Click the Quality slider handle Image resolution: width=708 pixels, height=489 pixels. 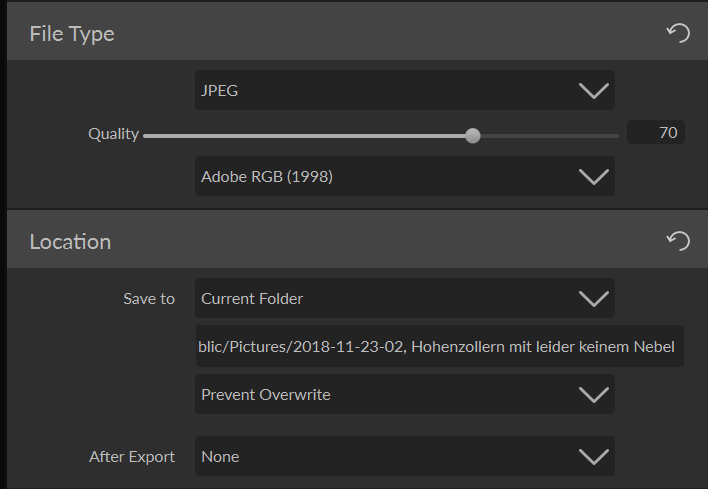[473, 135]
